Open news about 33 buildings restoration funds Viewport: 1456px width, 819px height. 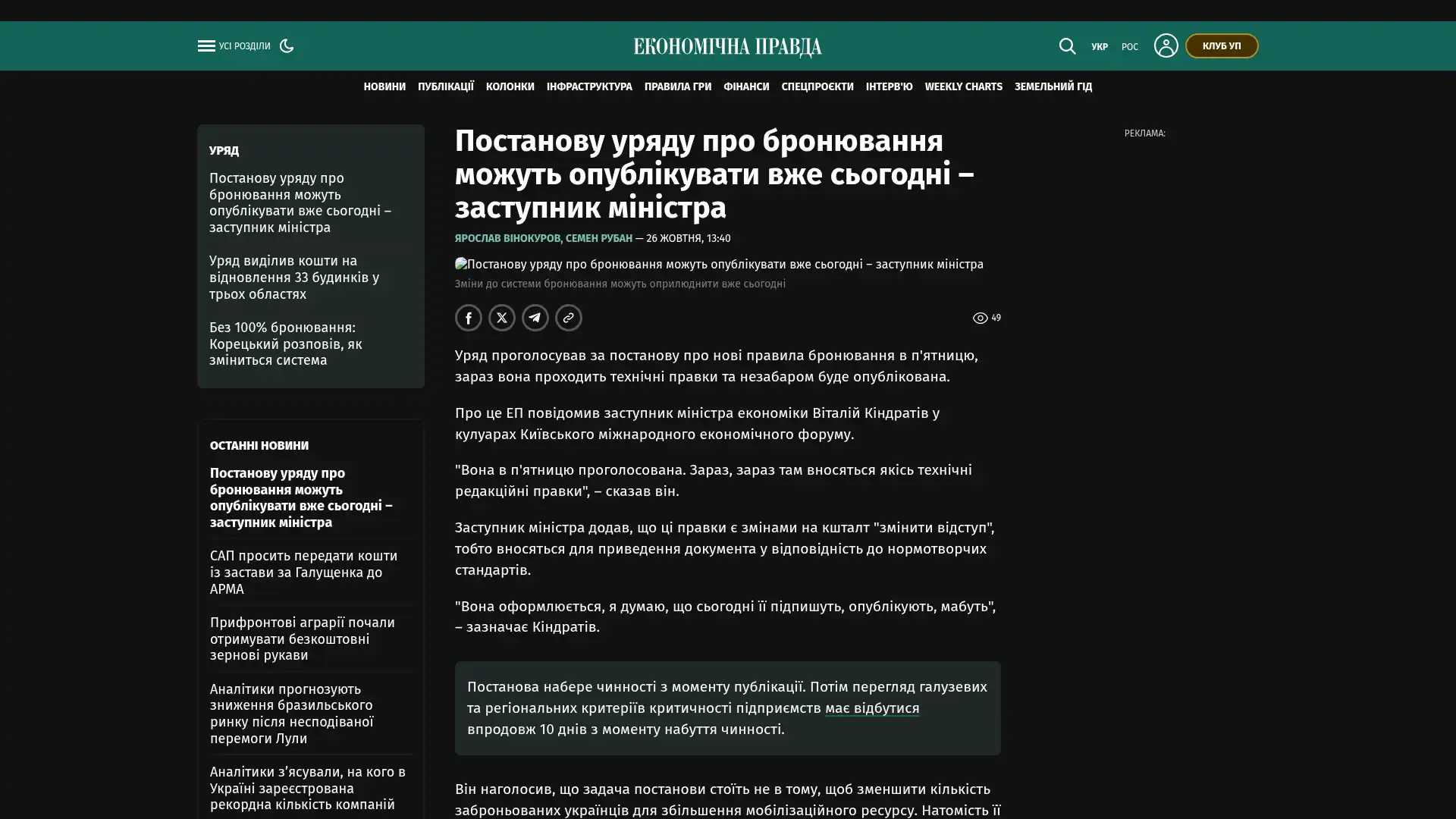point(294,278)
